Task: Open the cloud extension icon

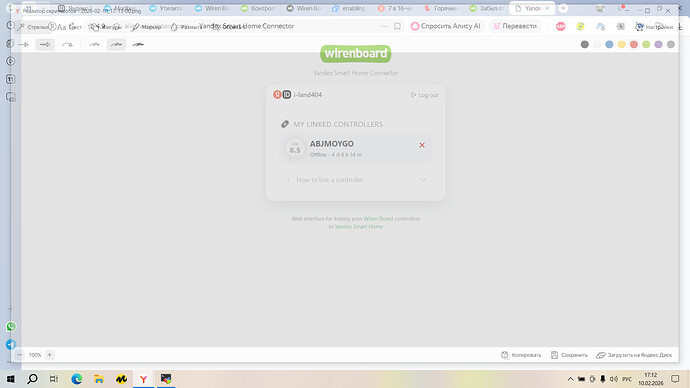Action: pyautogui.click(x=600, y=26)
